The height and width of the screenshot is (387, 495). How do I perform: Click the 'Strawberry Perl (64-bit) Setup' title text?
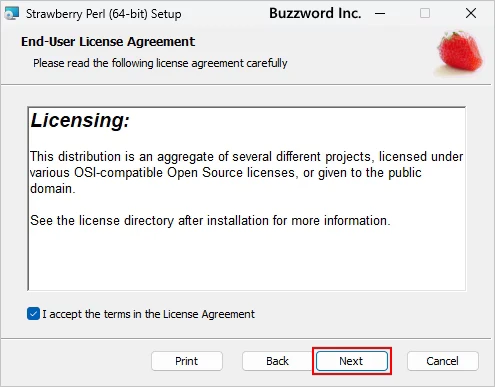tap(104, 14)
